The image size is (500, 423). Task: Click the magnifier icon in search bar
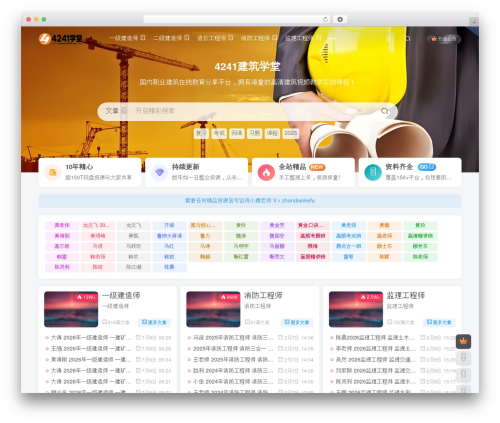[x=385, y=111]
